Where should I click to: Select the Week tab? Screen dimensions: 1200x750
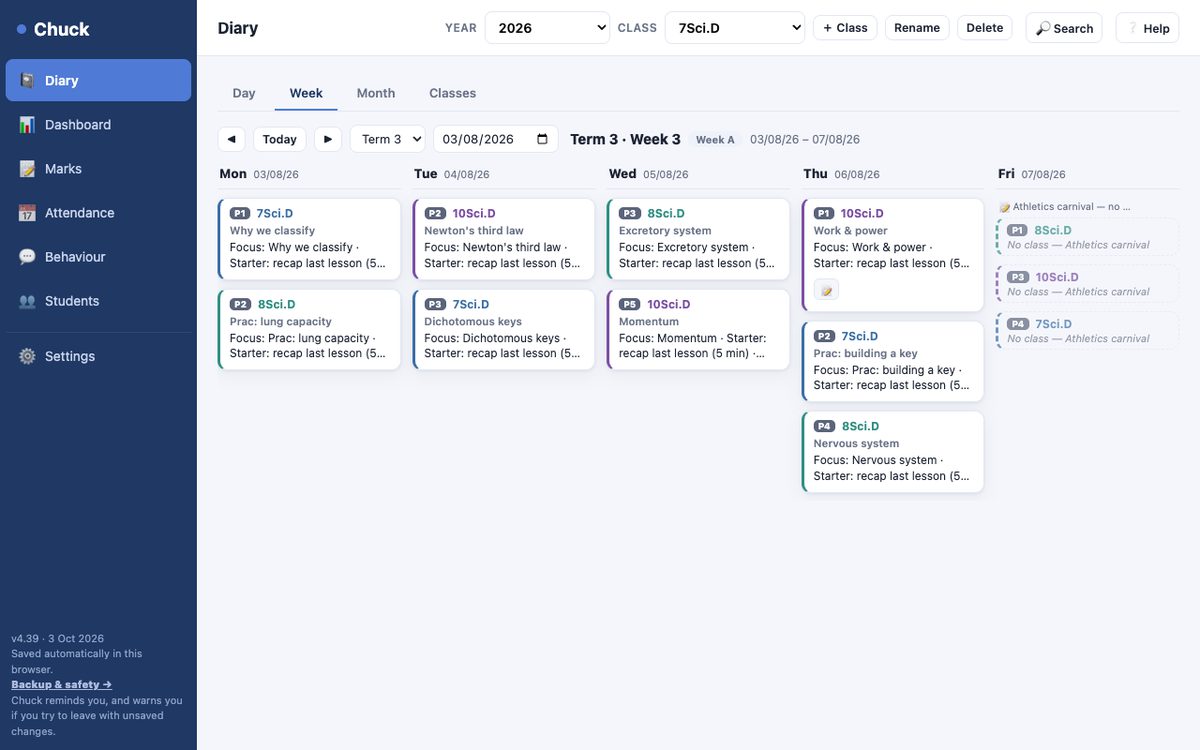tap(306, 93)
